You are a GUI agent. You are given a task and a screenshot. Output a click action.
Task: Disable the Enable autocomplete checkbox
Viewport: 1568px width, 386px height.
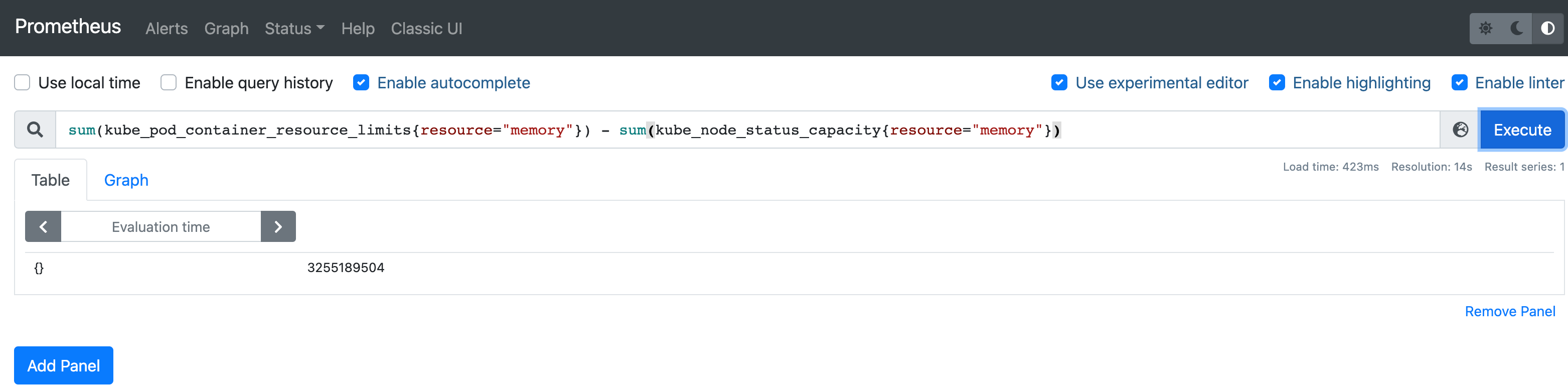361,82
